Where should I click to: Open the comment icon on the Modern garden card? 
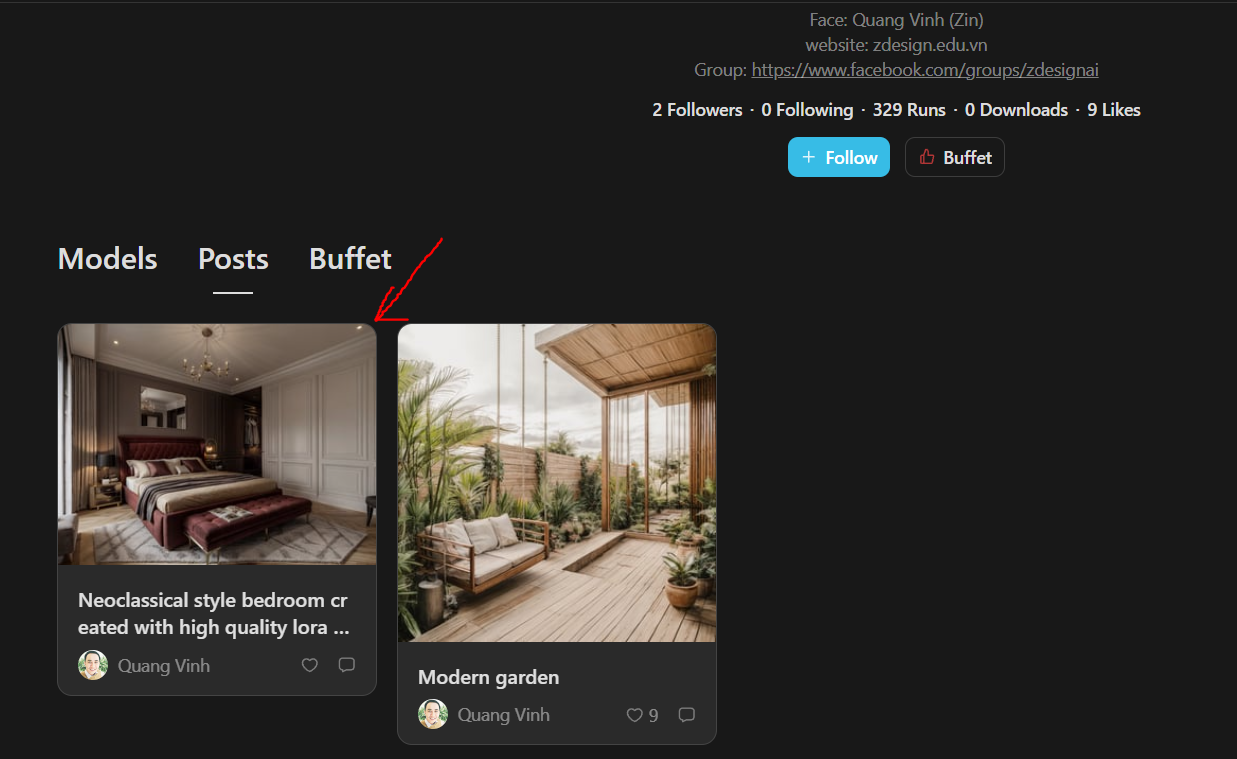[686, 715]
